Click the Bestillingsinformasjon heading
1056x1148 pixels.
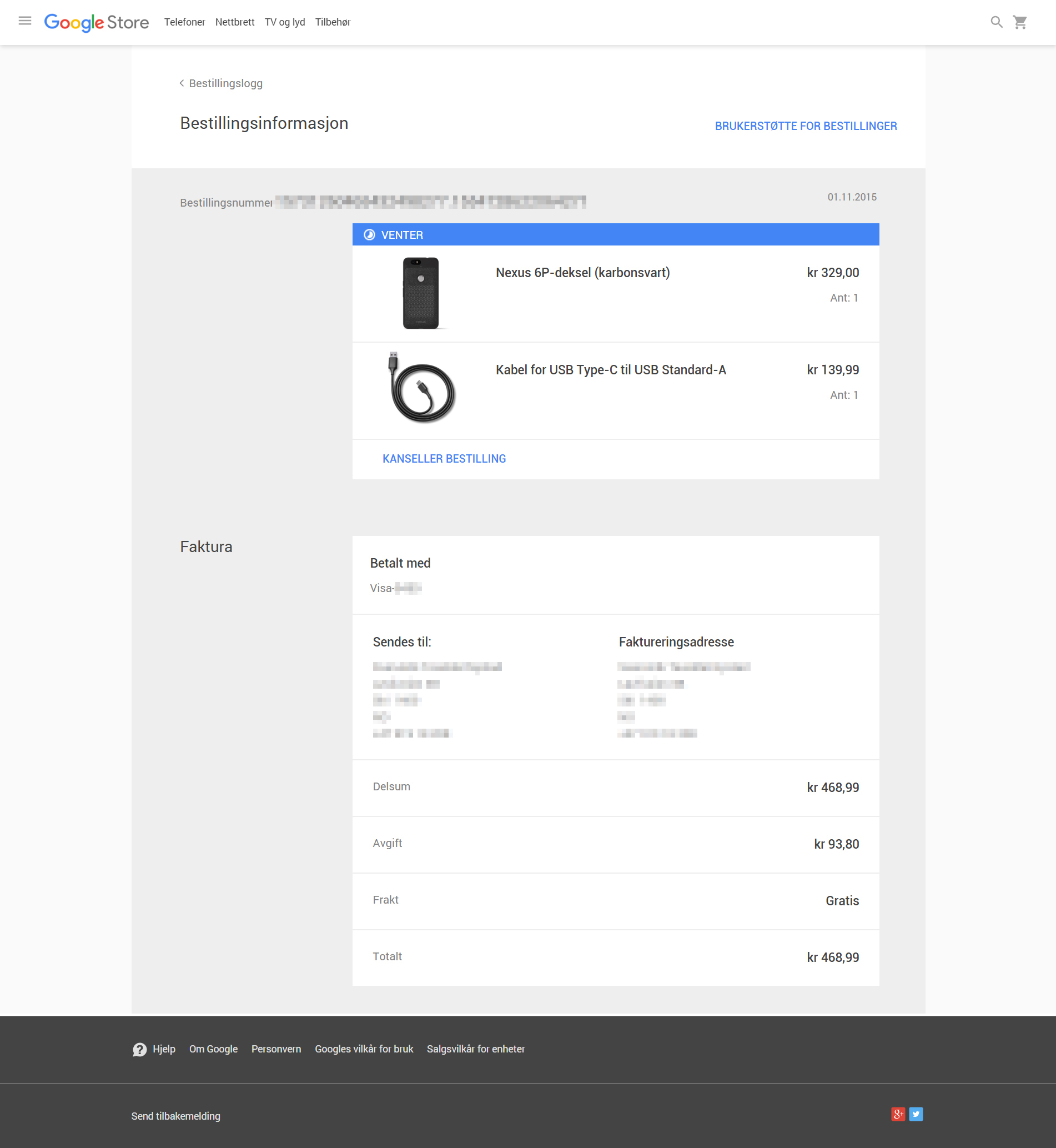(264, 123)
